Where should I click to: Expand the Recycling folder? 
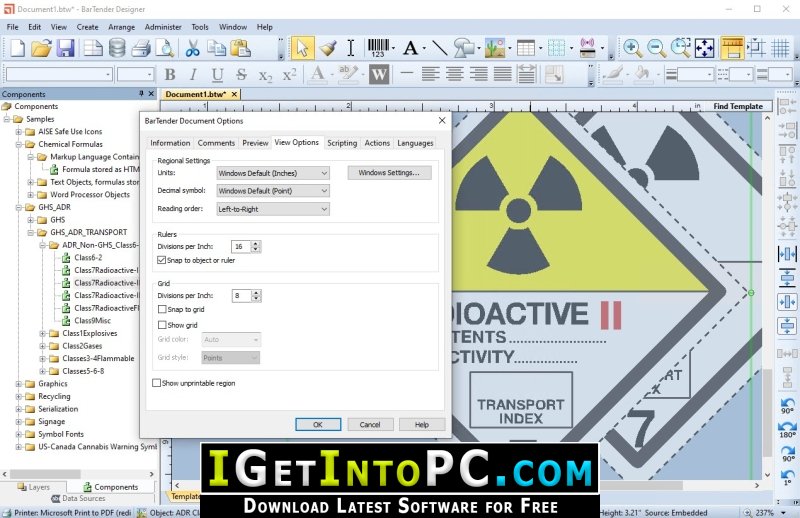(19, 397)
